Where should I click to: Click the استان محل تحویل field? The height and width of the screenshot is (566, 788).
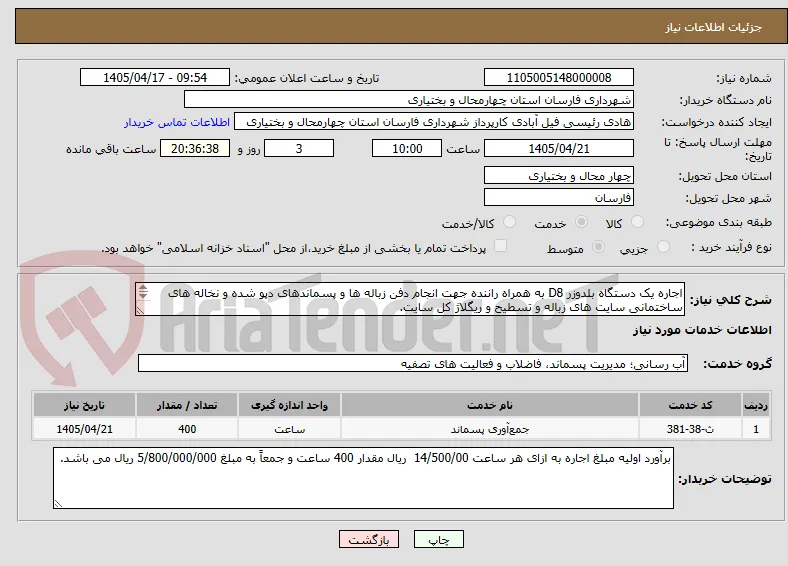[x=559, y=175]
